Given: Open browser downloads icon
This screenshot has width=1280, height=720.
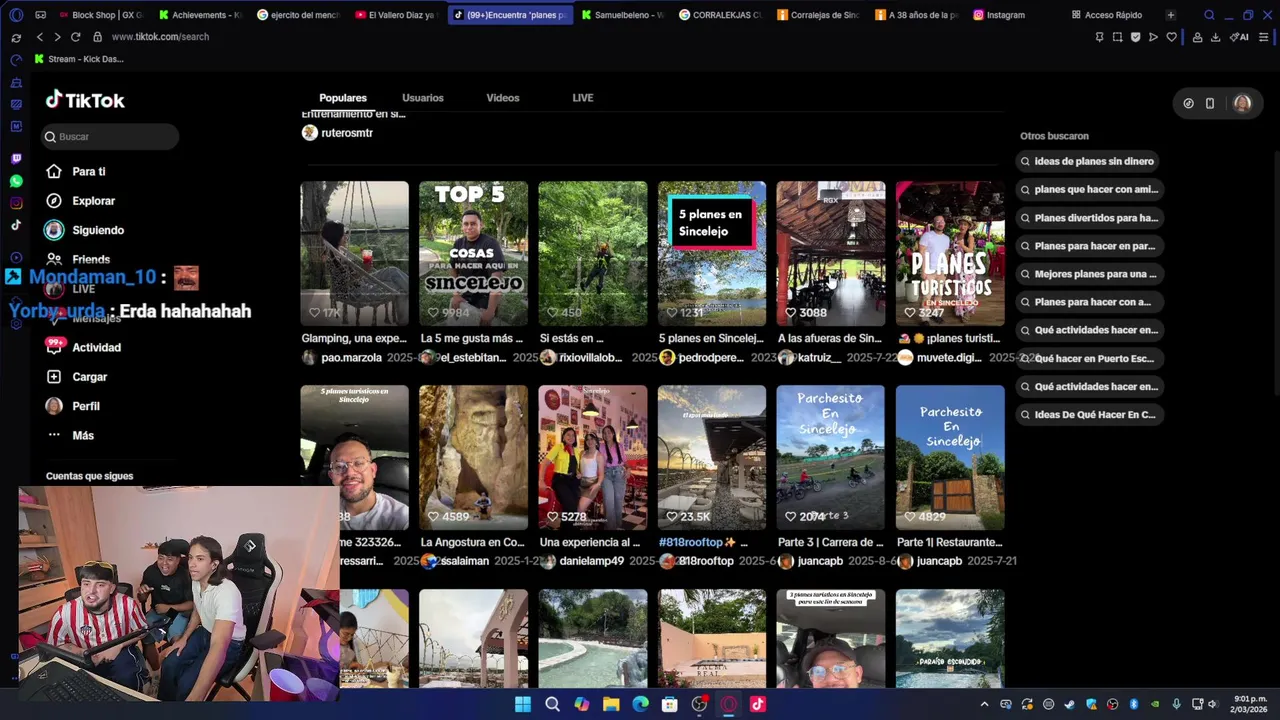Looking at the screenshot, I should pyautogui.click(x=1215, y=37).
